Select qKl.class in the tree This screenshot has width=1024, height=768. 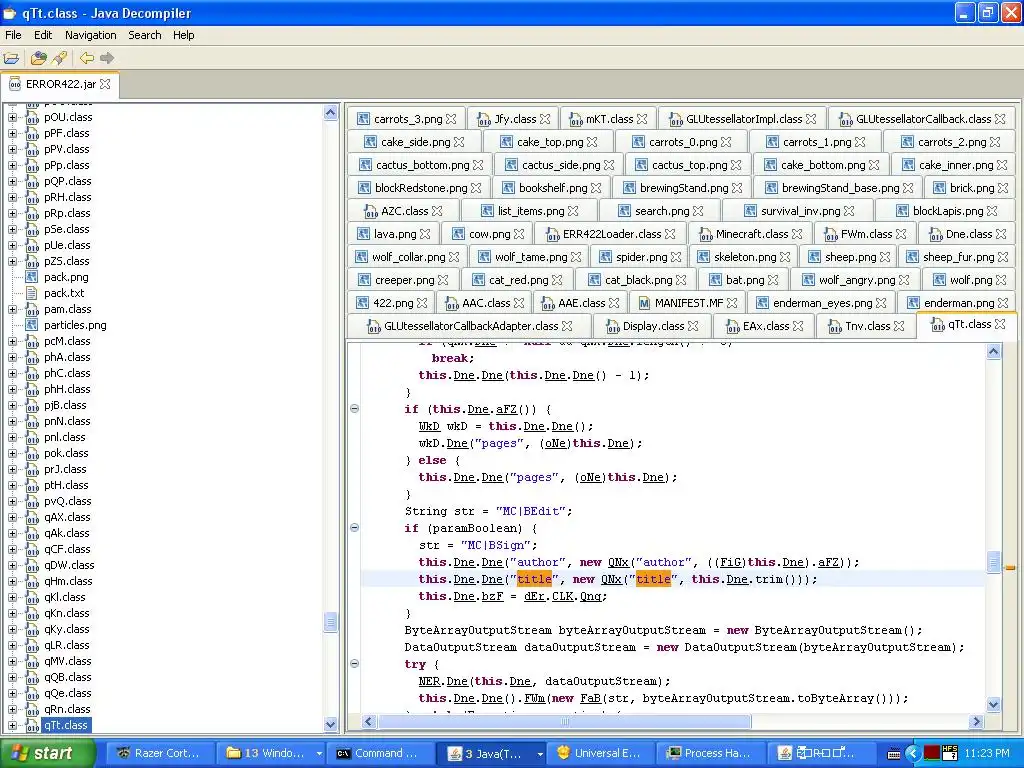click(65, 598)
